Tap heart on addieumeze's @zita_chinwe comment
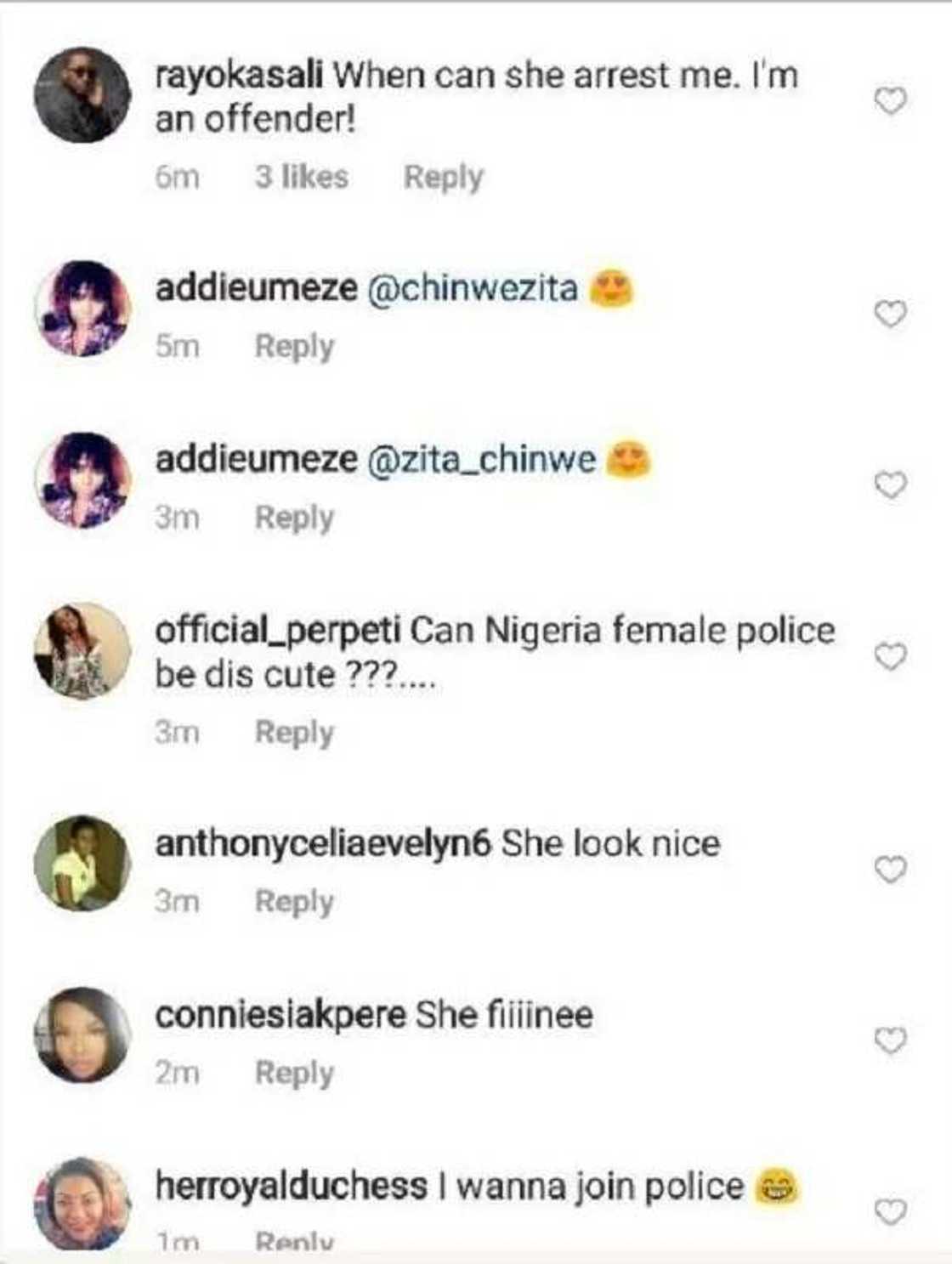The width and height of the screenshot is (952, 1264). [890, 485]
